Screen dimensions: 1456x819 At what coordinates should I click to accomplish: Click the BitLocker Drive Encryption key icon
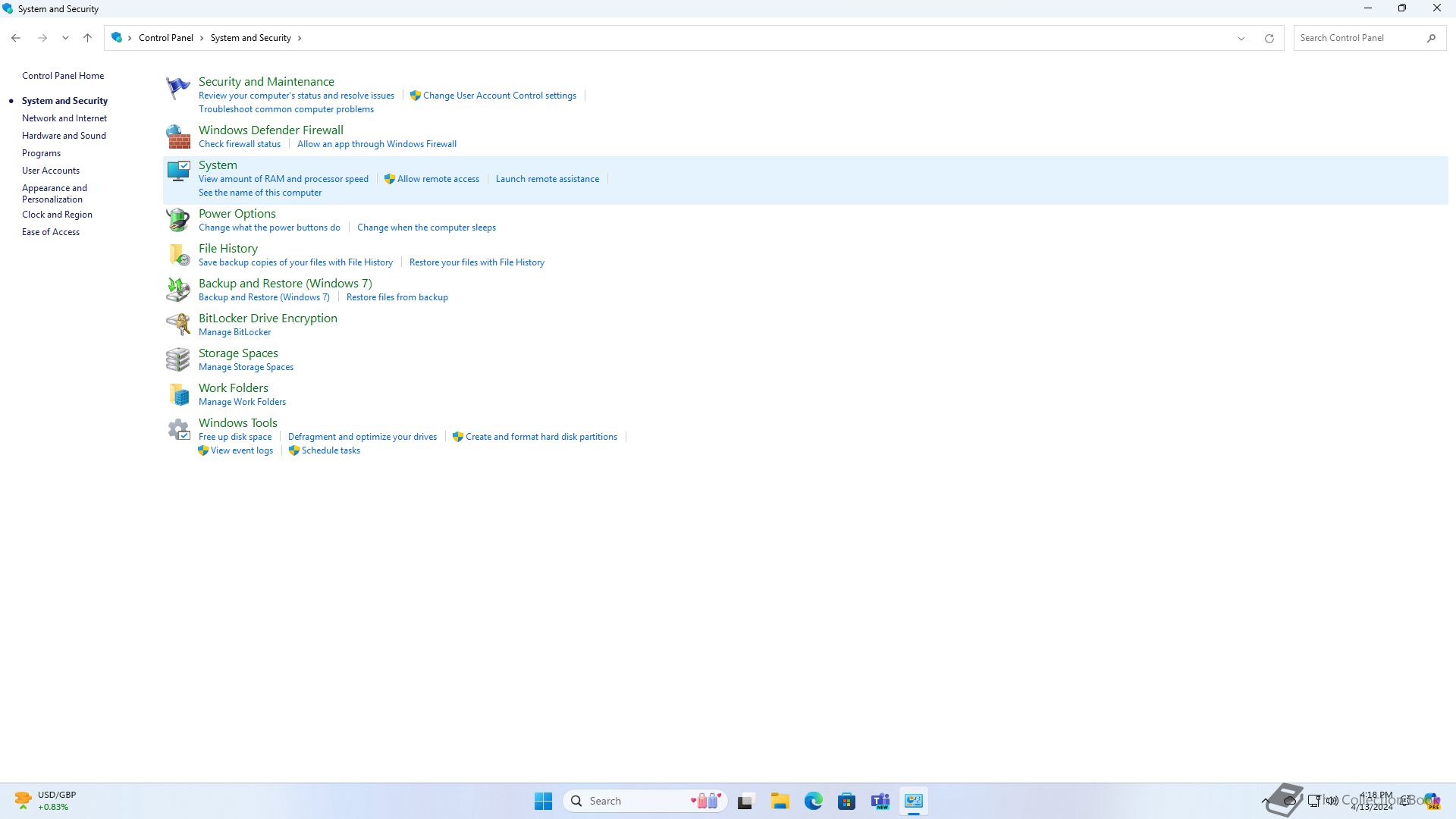coord(178,325)
